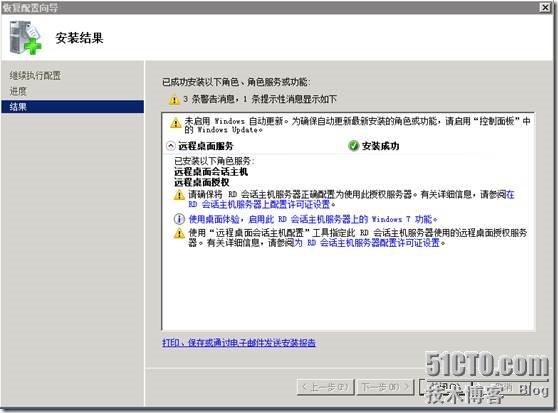Click the server wizard icon in header

click(26, 38)
